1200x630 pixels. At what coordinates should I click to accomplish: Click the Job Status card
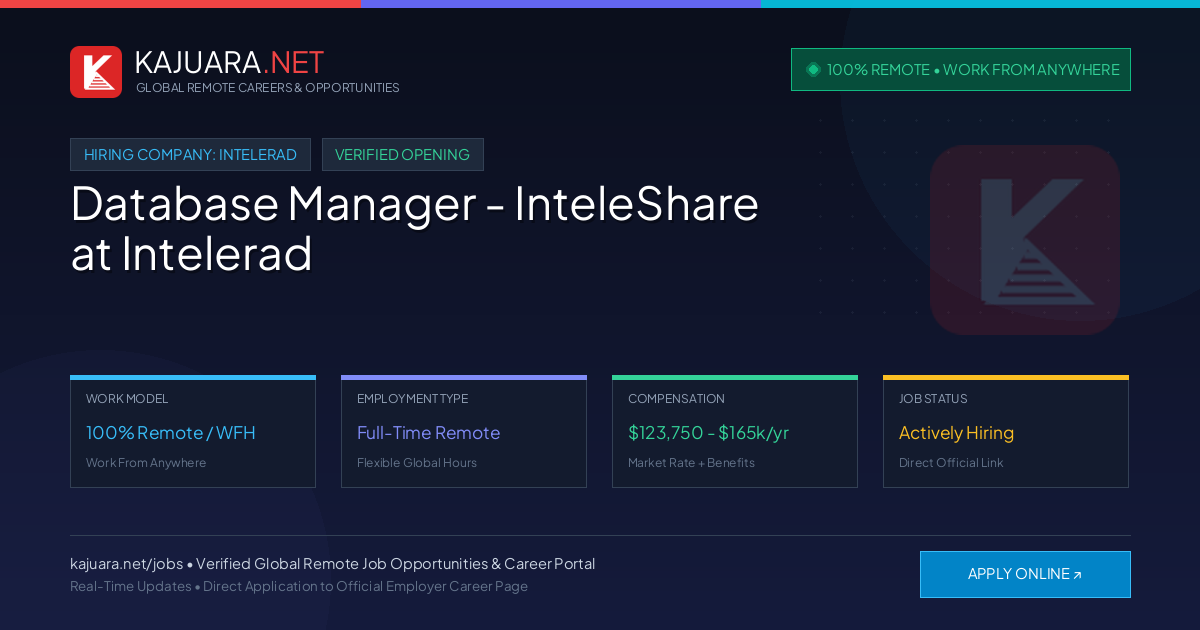click(1006, 431)
